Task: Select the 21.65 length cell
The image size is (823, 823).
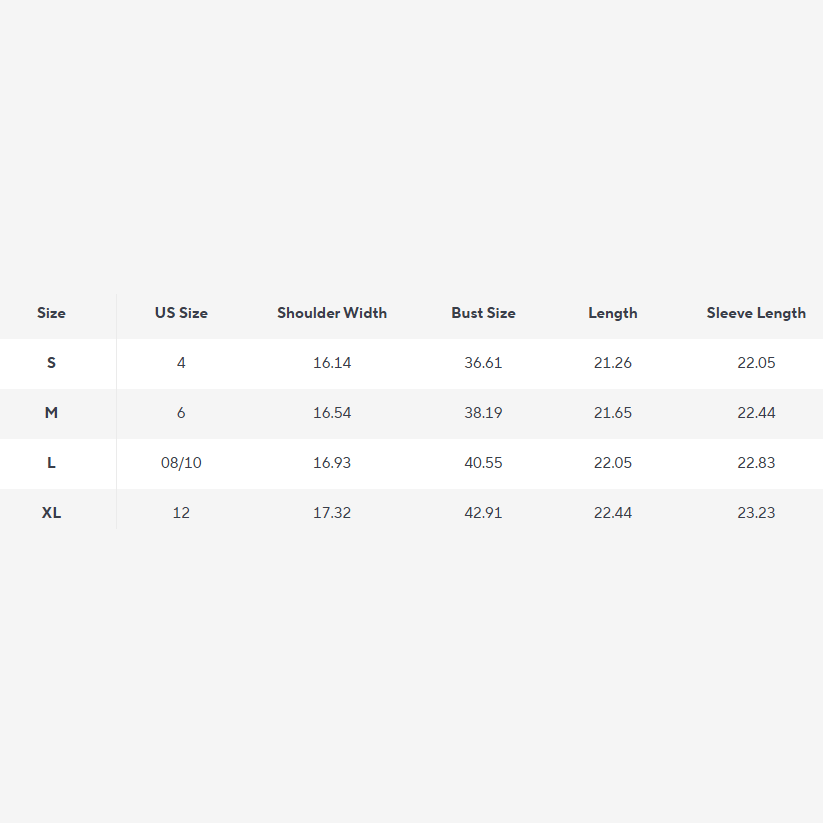Action: click(x=613, y=413)
